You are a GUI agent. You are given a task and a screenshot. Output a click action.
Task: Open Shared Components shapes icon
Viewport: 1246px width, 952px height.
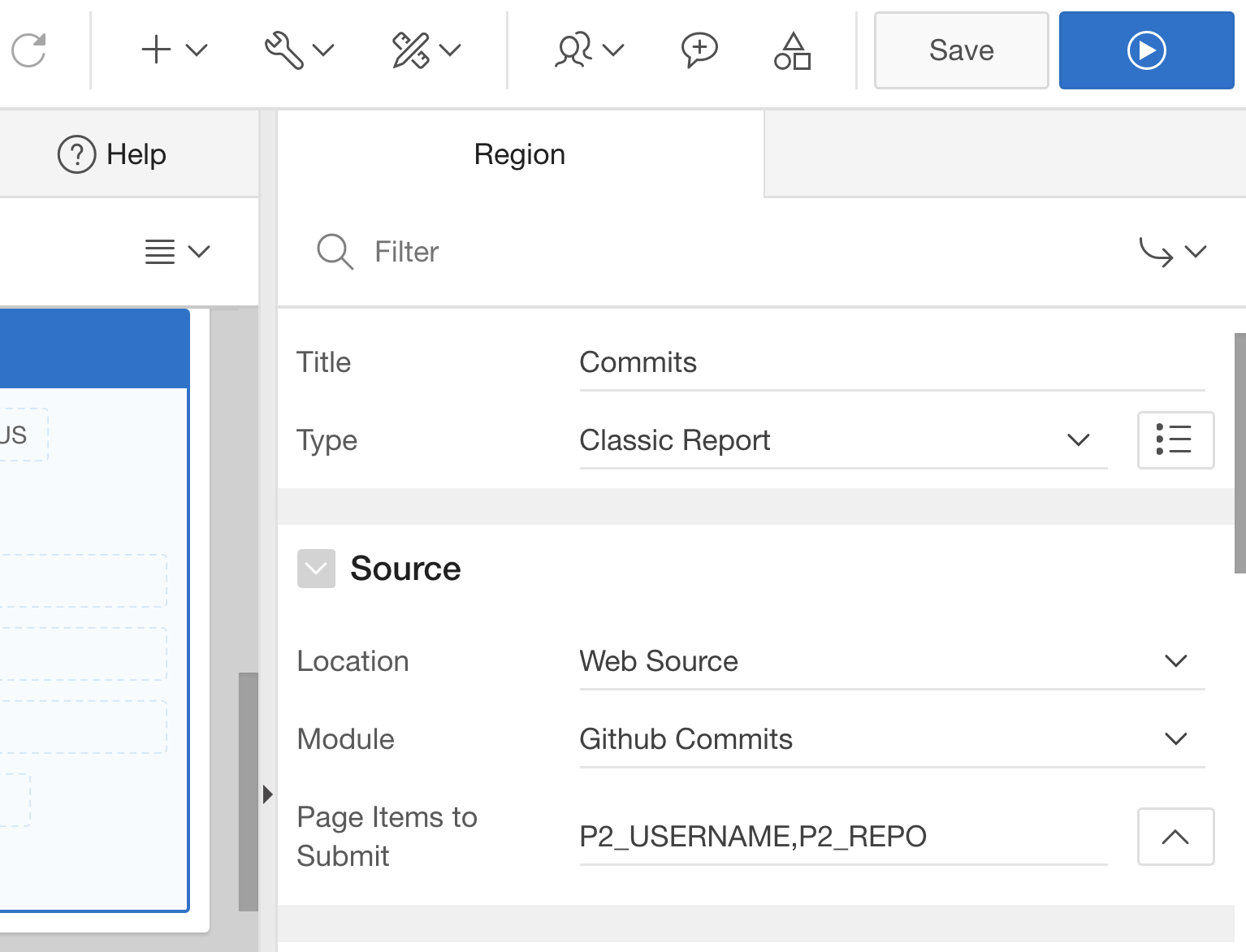click(x=792, y=50)
